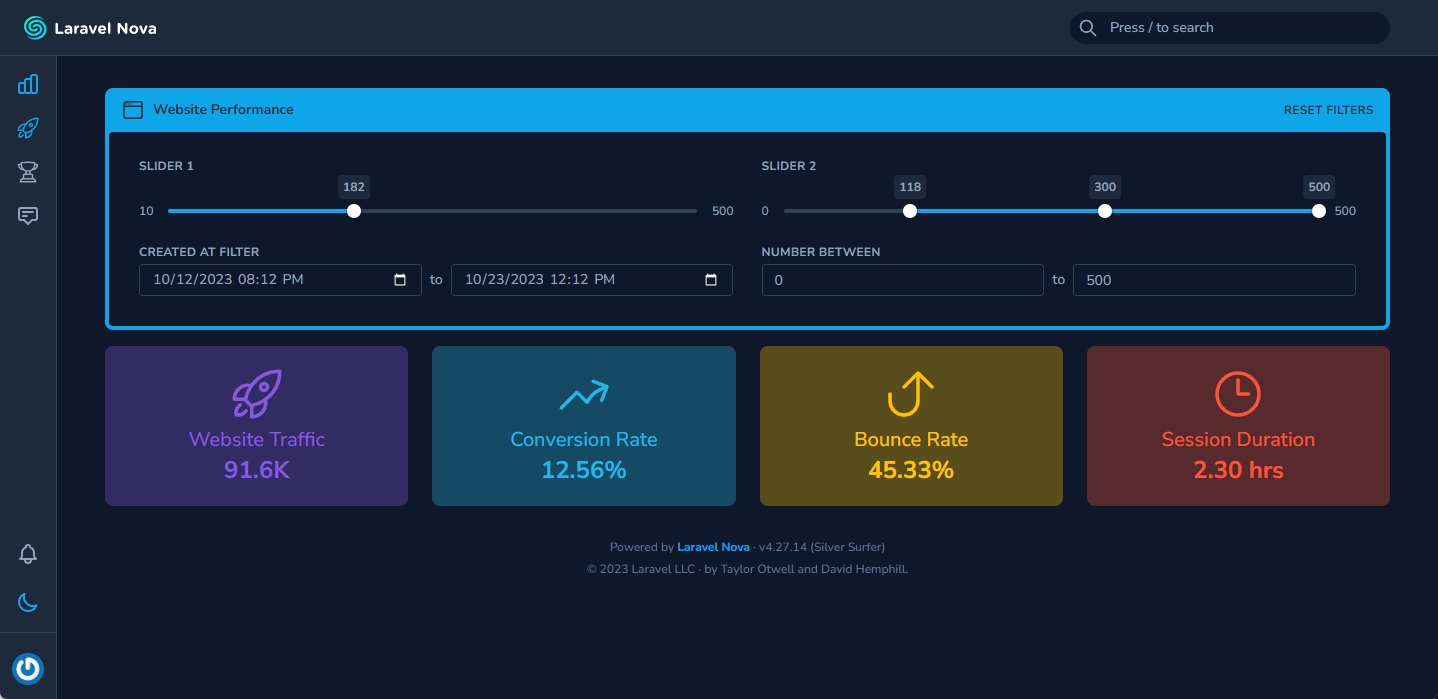Click the 2.30 hrs value
Viewport: 1438px width, 699px height.
[1238, 470]
